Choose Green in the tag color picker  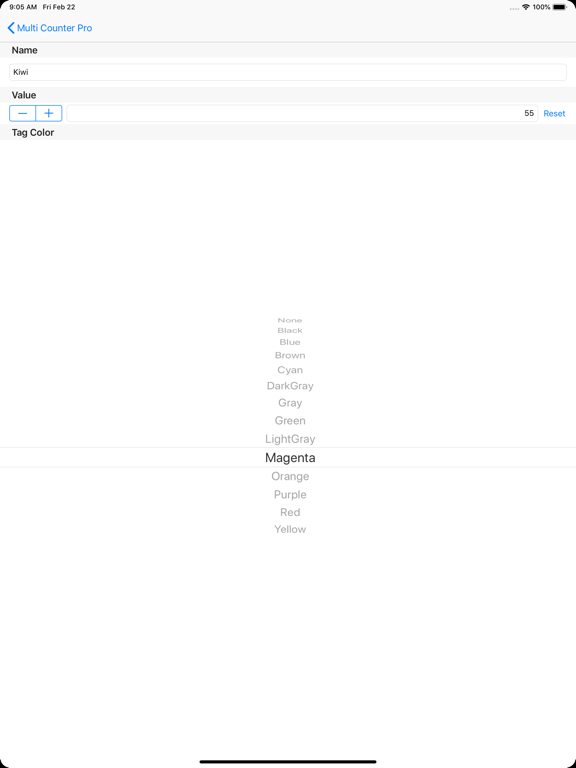click(290, 420)
